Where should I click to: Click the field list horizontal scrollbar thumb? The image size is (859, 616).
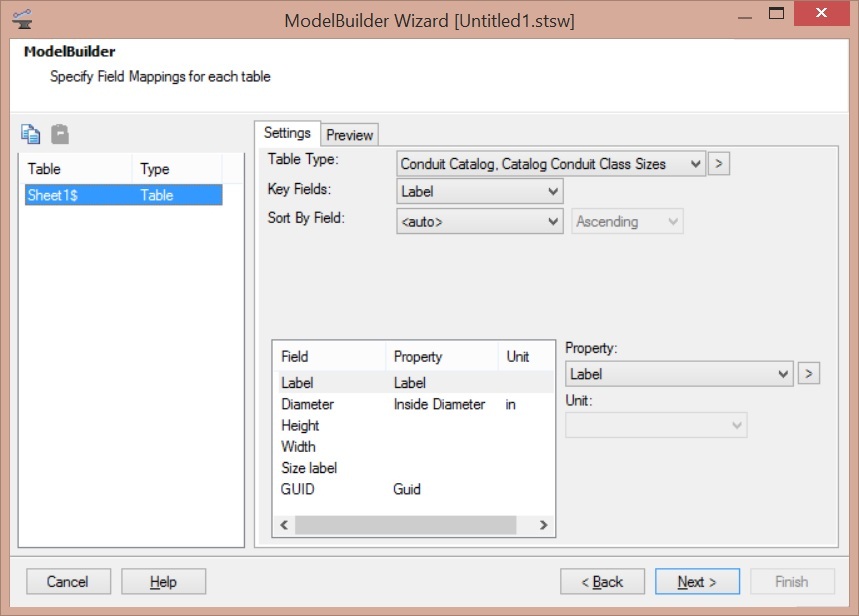coord(405,525)
